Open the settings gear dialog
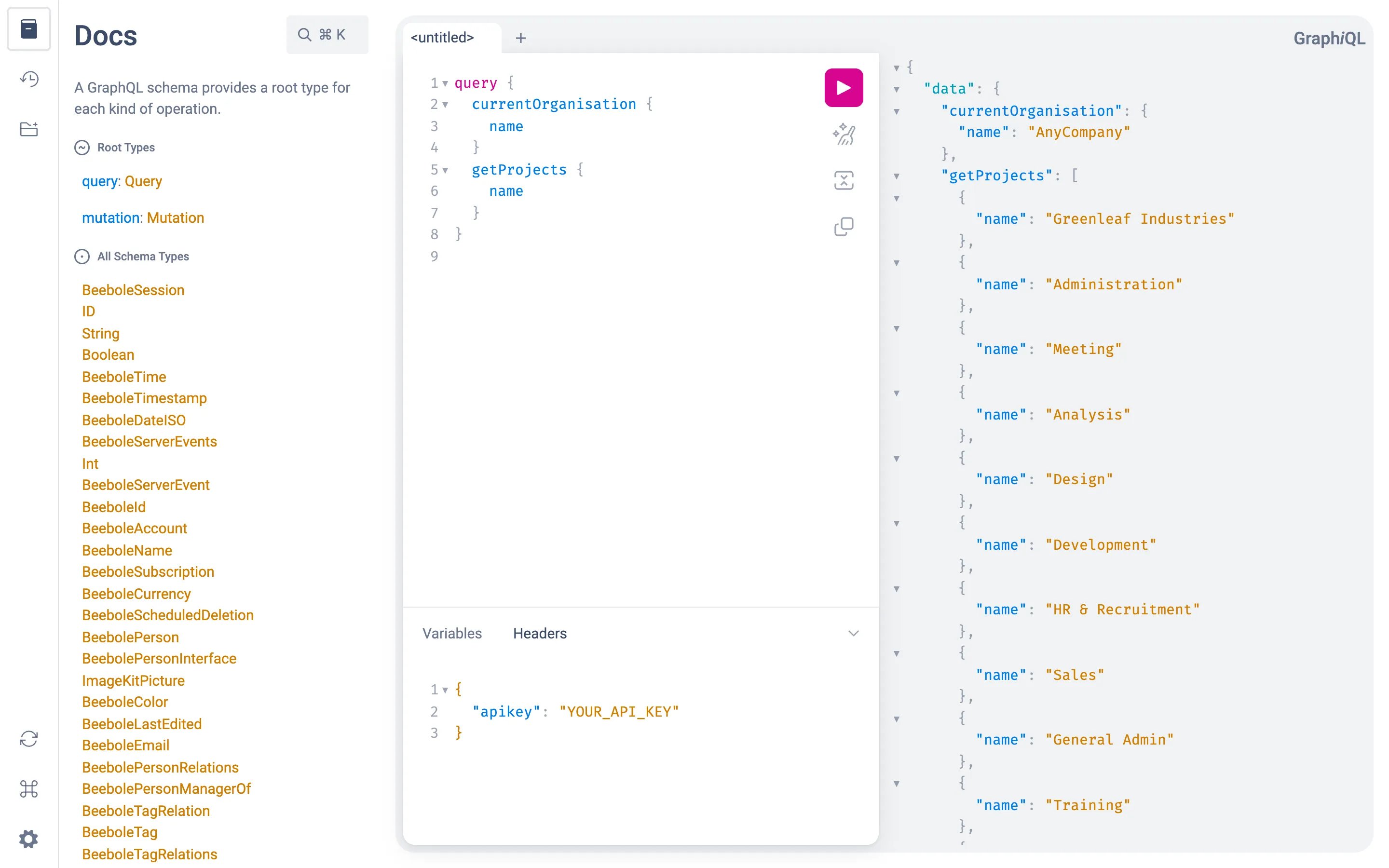The height and width of the screenshot is (868, 1389). [29, 839]
